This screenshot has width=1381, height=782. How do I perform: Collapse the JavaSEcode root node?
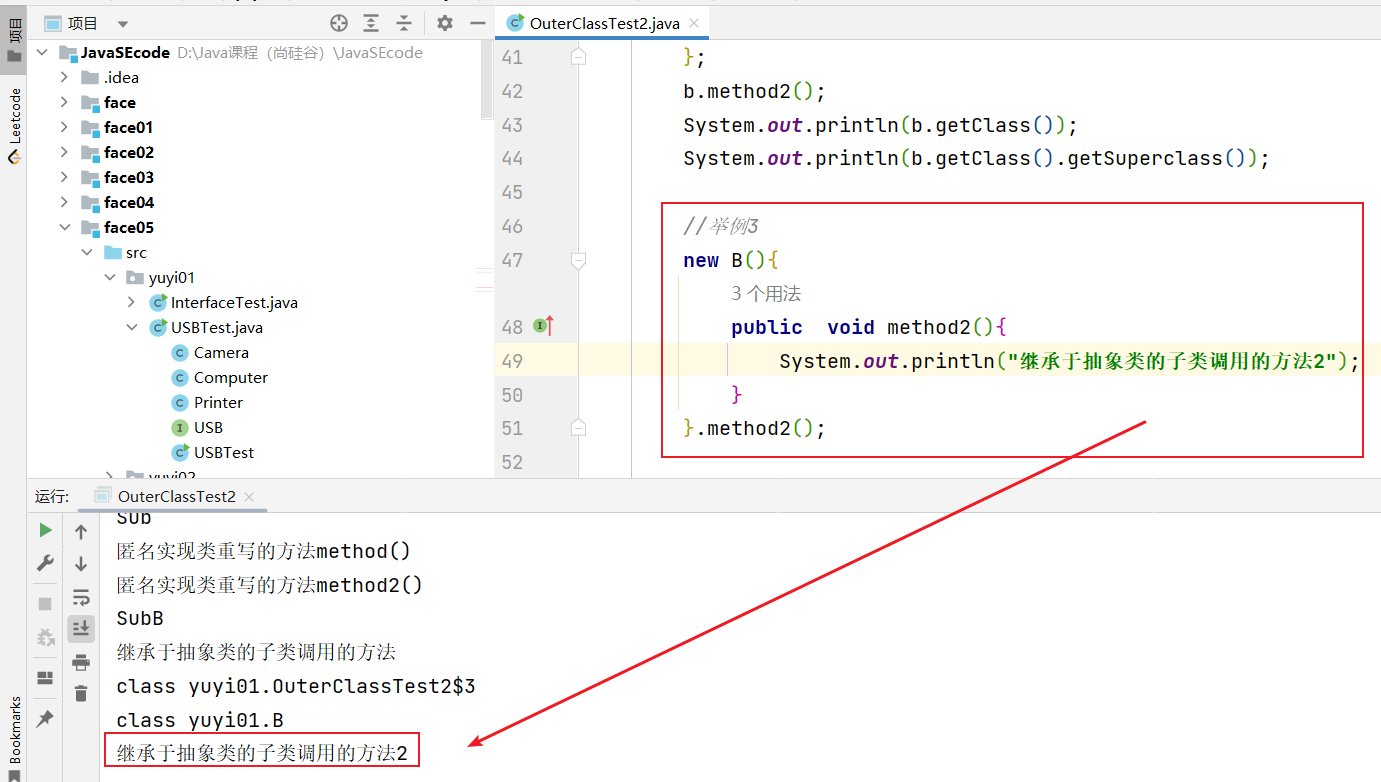coord(42,53)
